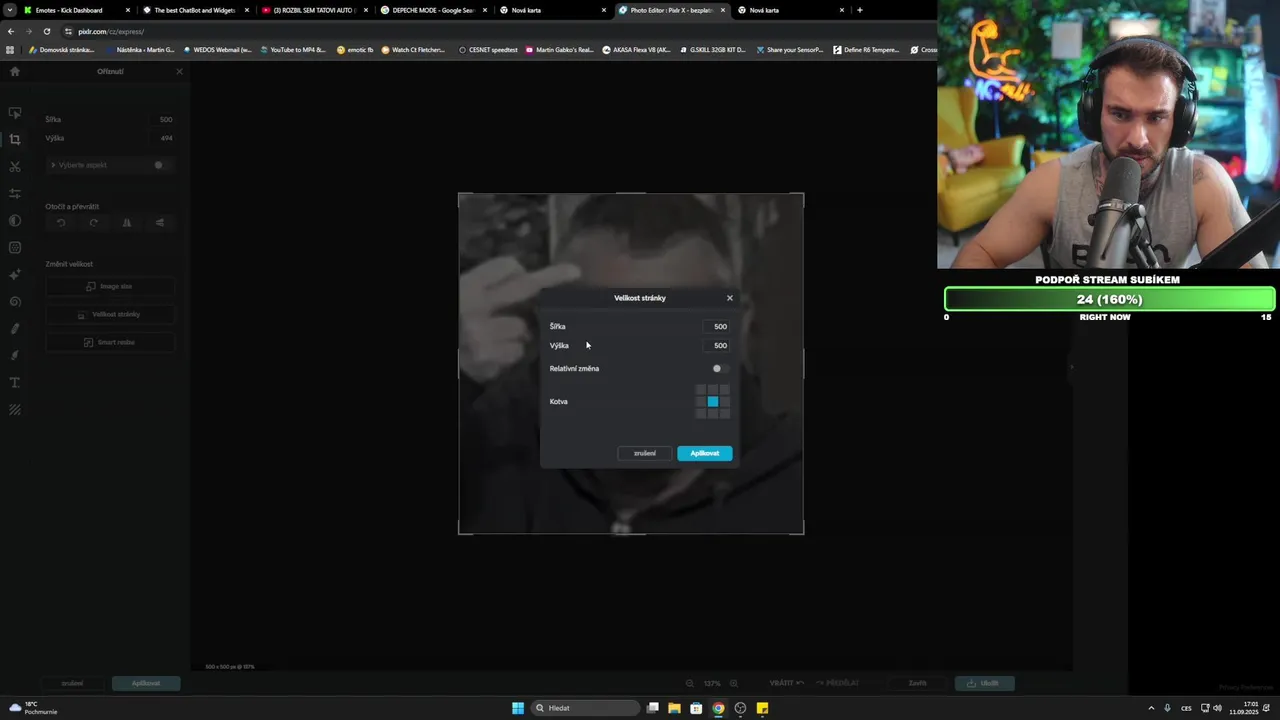Select the Arrange pointer tool
The height and width of the screenshot is (720, 1280).
click(14, 113)
